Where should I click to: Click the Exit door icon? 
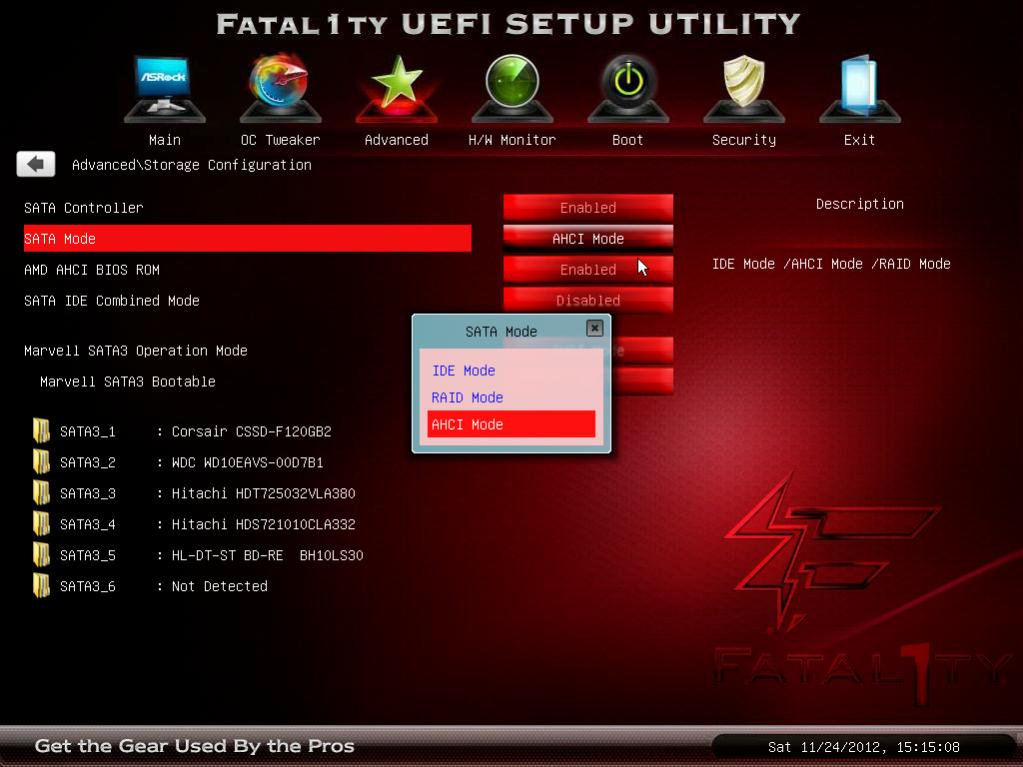click(859, 89)
